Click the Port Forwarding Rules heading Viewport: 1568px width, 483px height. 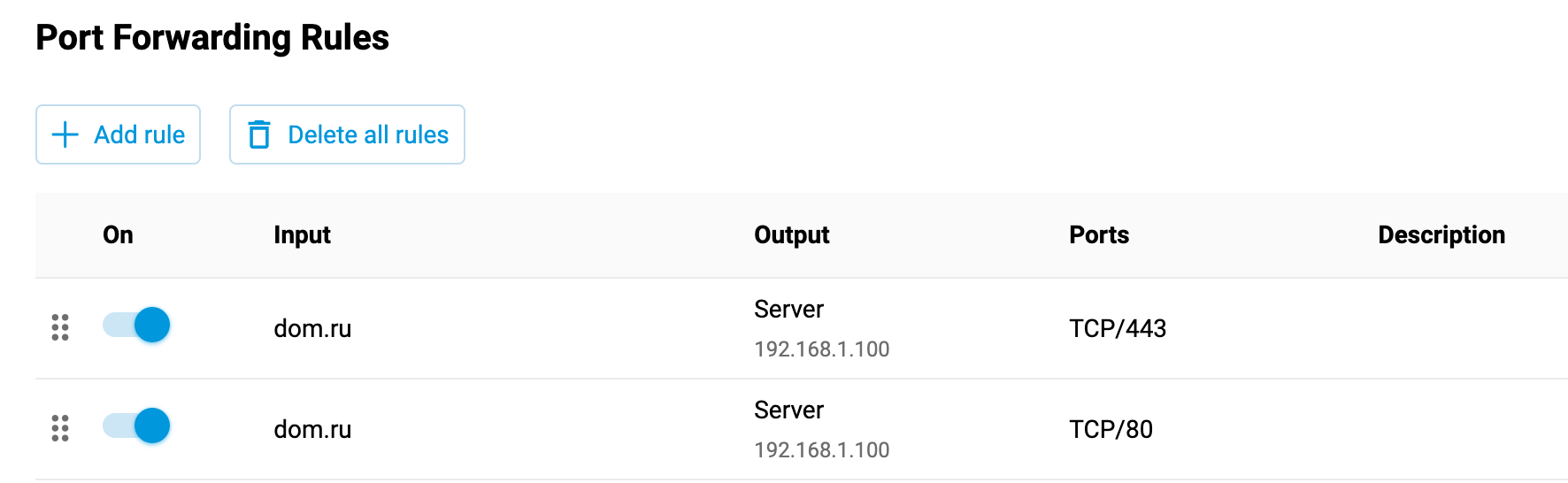[212, 38]
